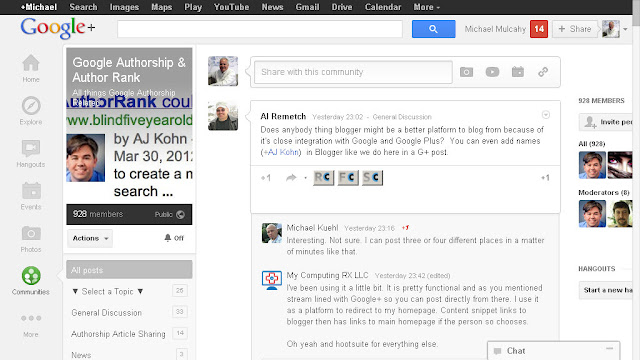Click the second member photo under All (928)

click(x=620, y=165)
